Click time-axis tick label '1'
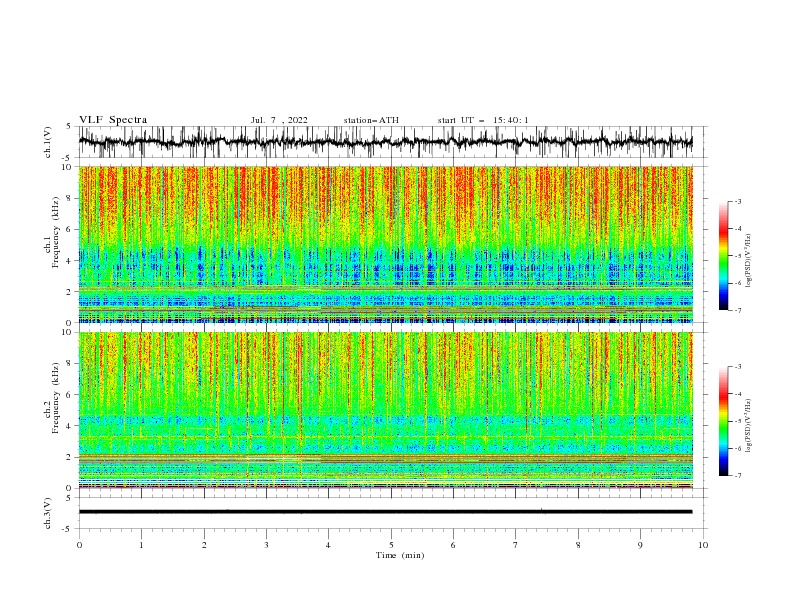Viewport: 792px width, 612px height. tap(141, 545)
